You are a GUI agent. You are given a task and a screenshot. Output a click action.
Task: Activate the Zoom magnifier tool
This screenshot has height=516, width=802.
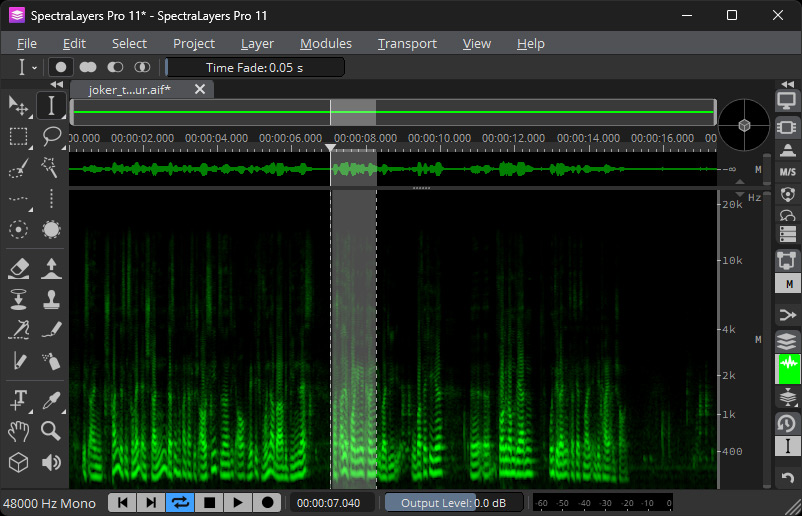51,431
